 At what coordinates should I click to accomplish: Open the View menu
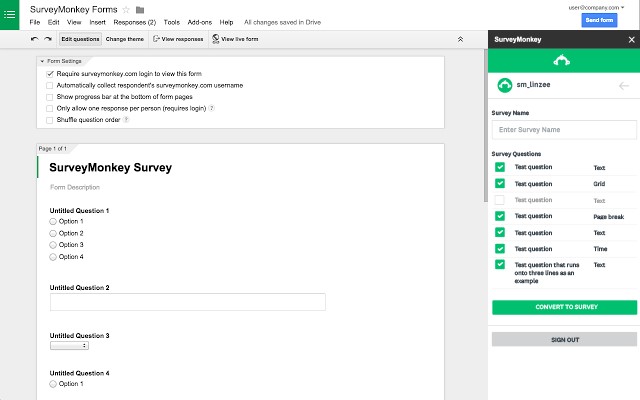(74, 22)
